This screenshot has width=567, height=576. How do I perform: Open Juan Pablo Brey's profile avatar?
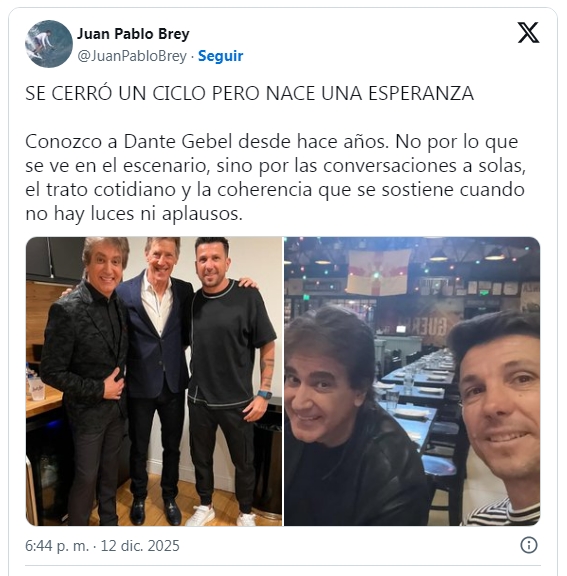pyautogui.click(x=49, y=44)
